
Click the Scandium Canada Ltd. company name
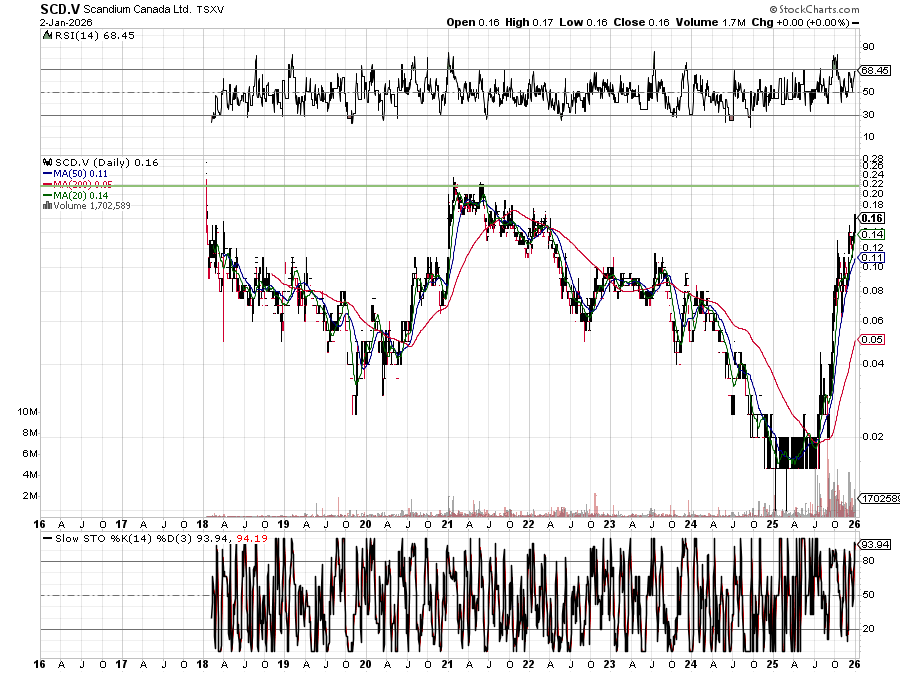coord(138,10)
